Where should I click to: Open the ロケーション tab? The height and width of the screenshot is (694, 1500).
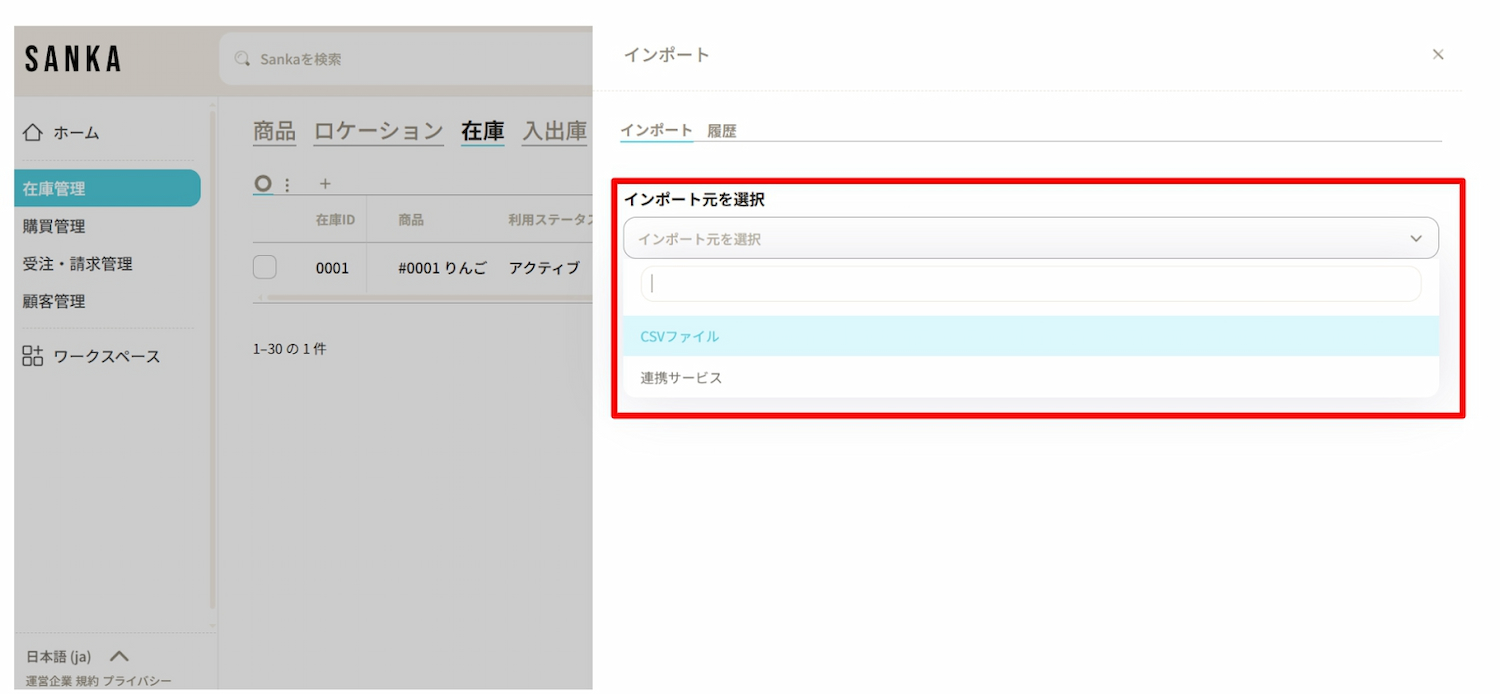point(378,131)
